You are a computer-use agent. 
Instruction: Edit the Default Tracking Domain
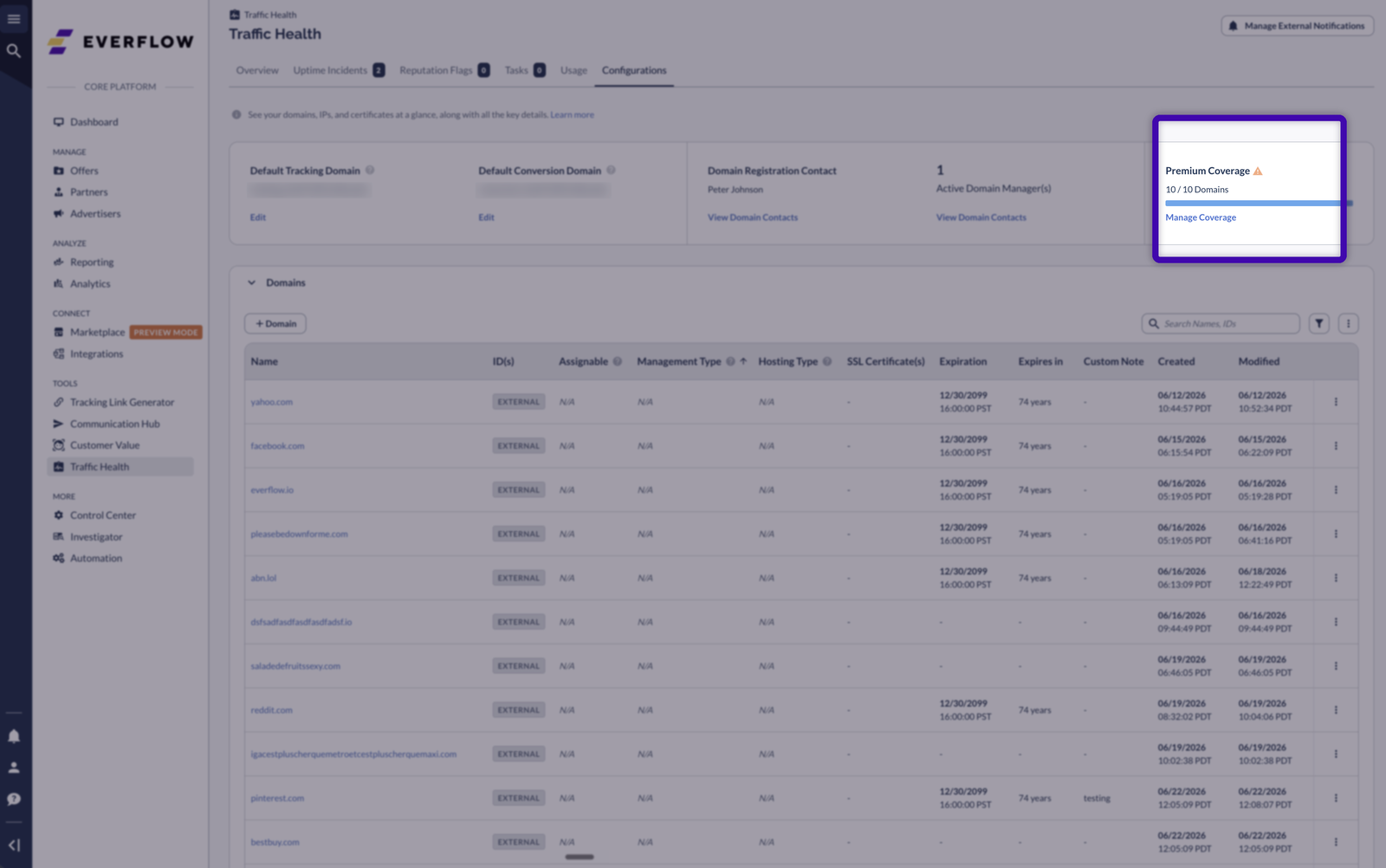pos(258,217)
